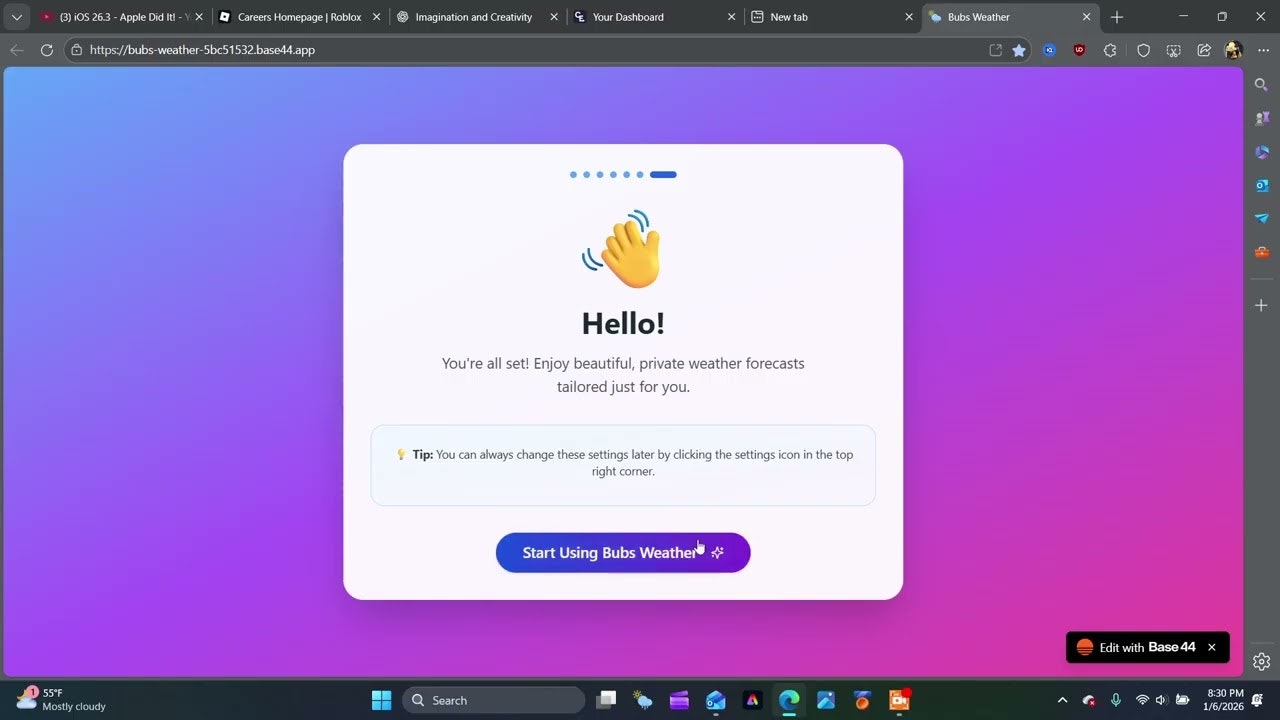
Task: Show hidden system tray icons
Action: (1062, 700)
